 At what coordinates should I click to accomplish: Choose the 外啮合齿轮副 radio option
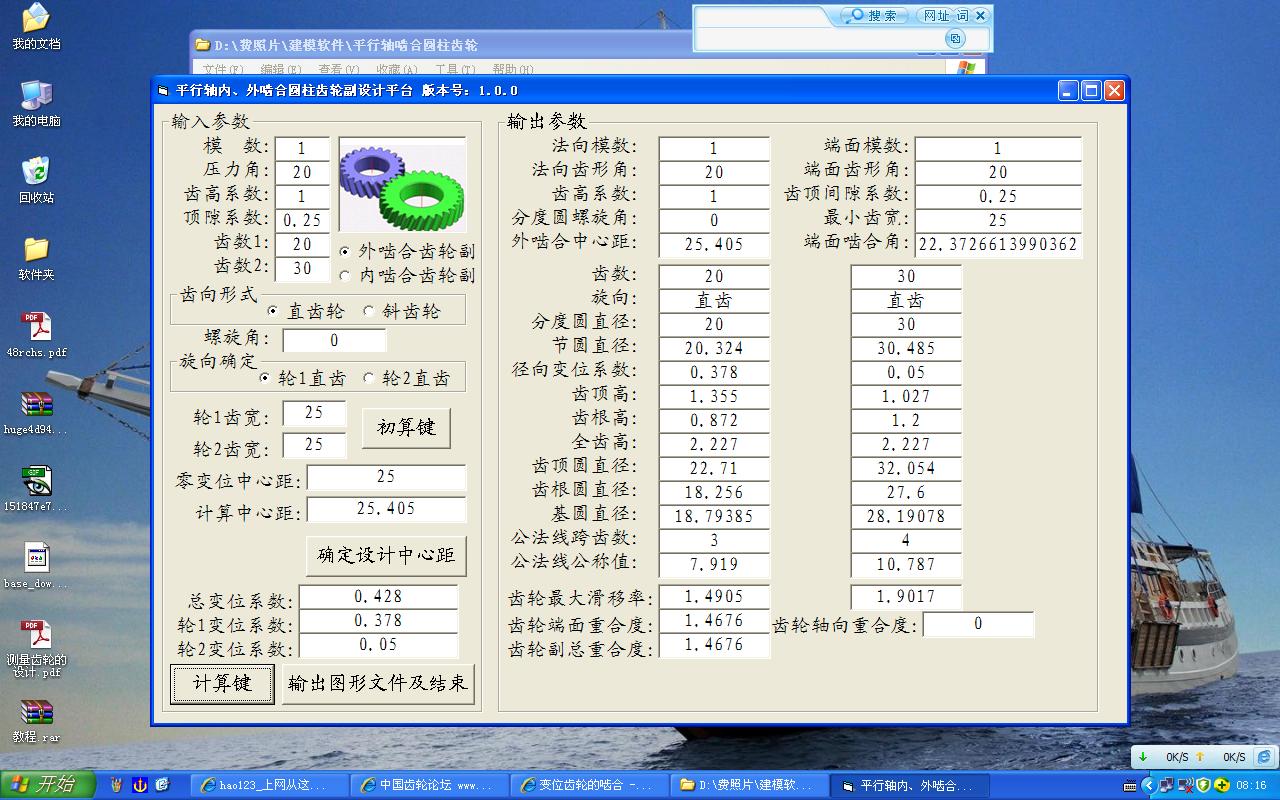[407, 251]
